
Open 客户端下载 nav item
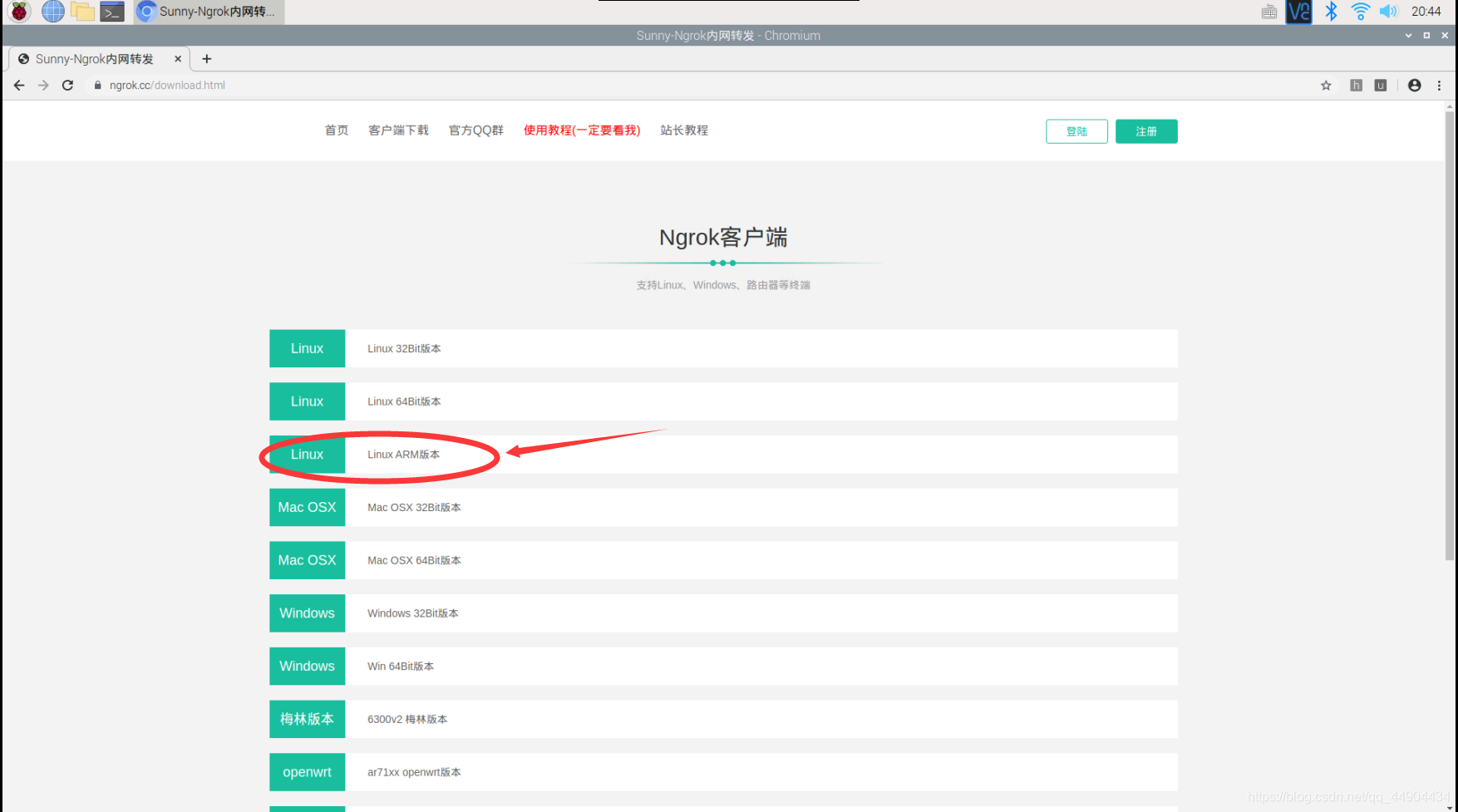pos(398,130)
